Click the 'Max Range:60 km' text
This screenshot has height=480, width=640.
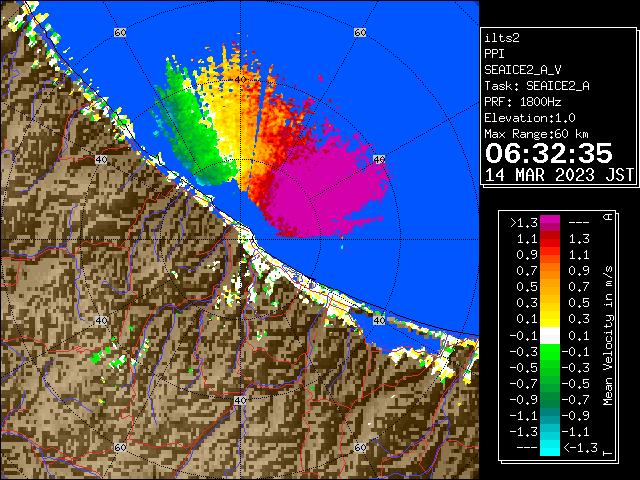click(536, 134)
